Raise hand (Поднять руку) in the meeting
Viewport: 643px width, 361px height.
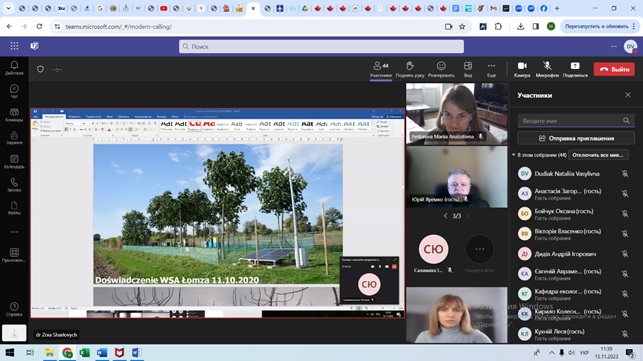coord(410,69)
